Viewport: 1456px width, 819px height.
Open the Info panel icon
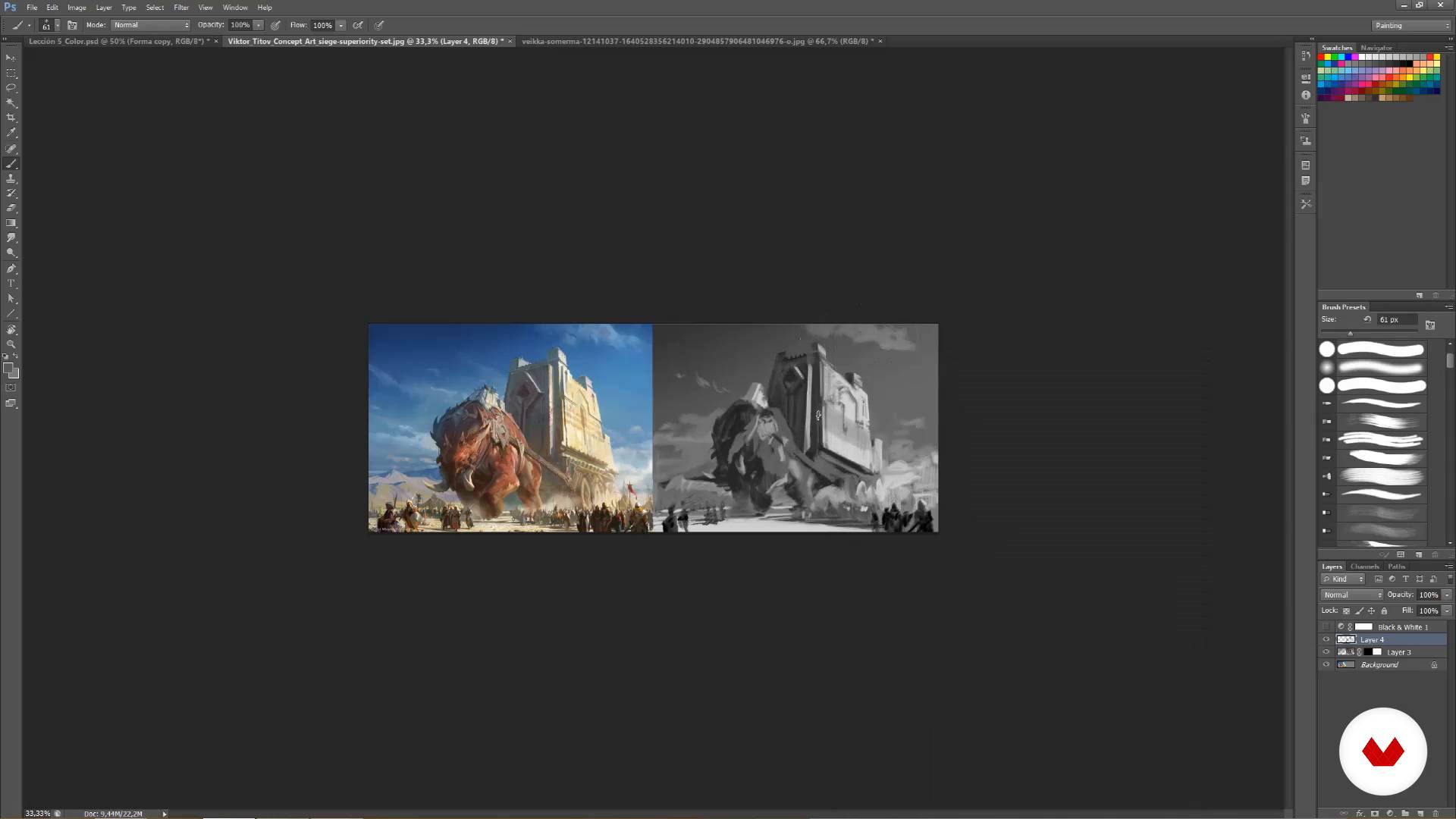pyautogui.click(x=1306, y=95)
